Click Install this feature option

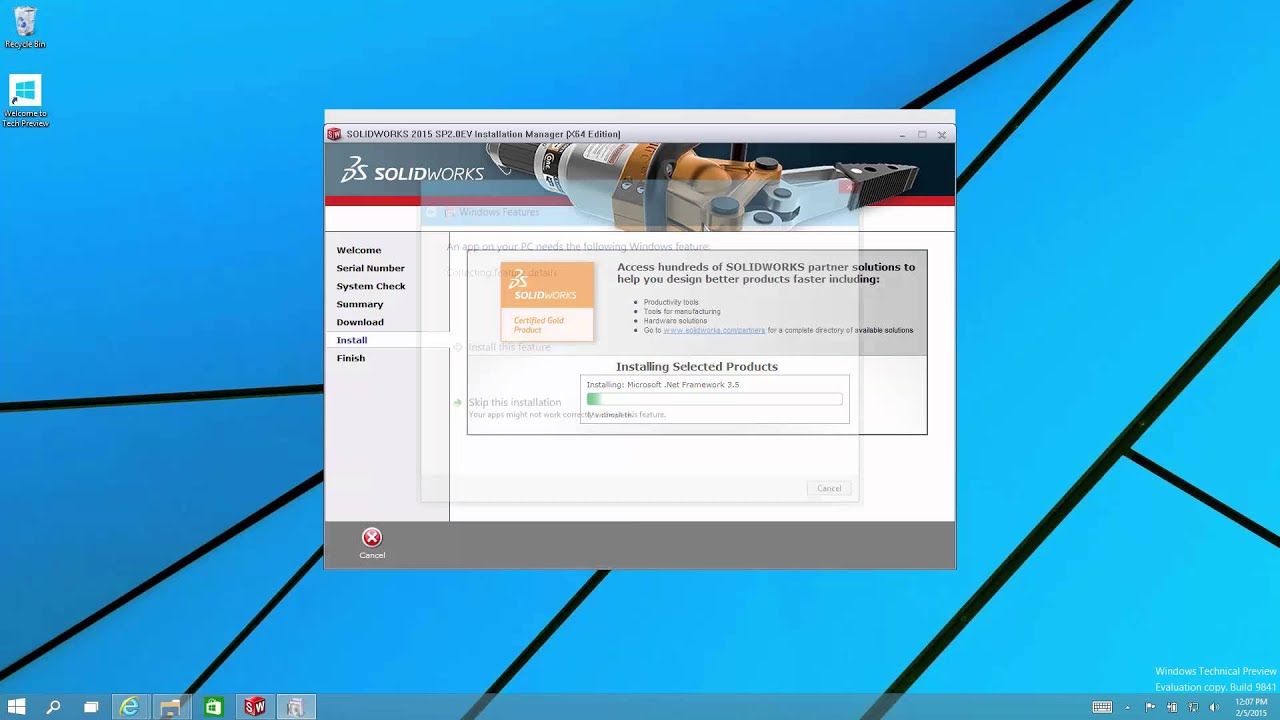click(509, 347)
